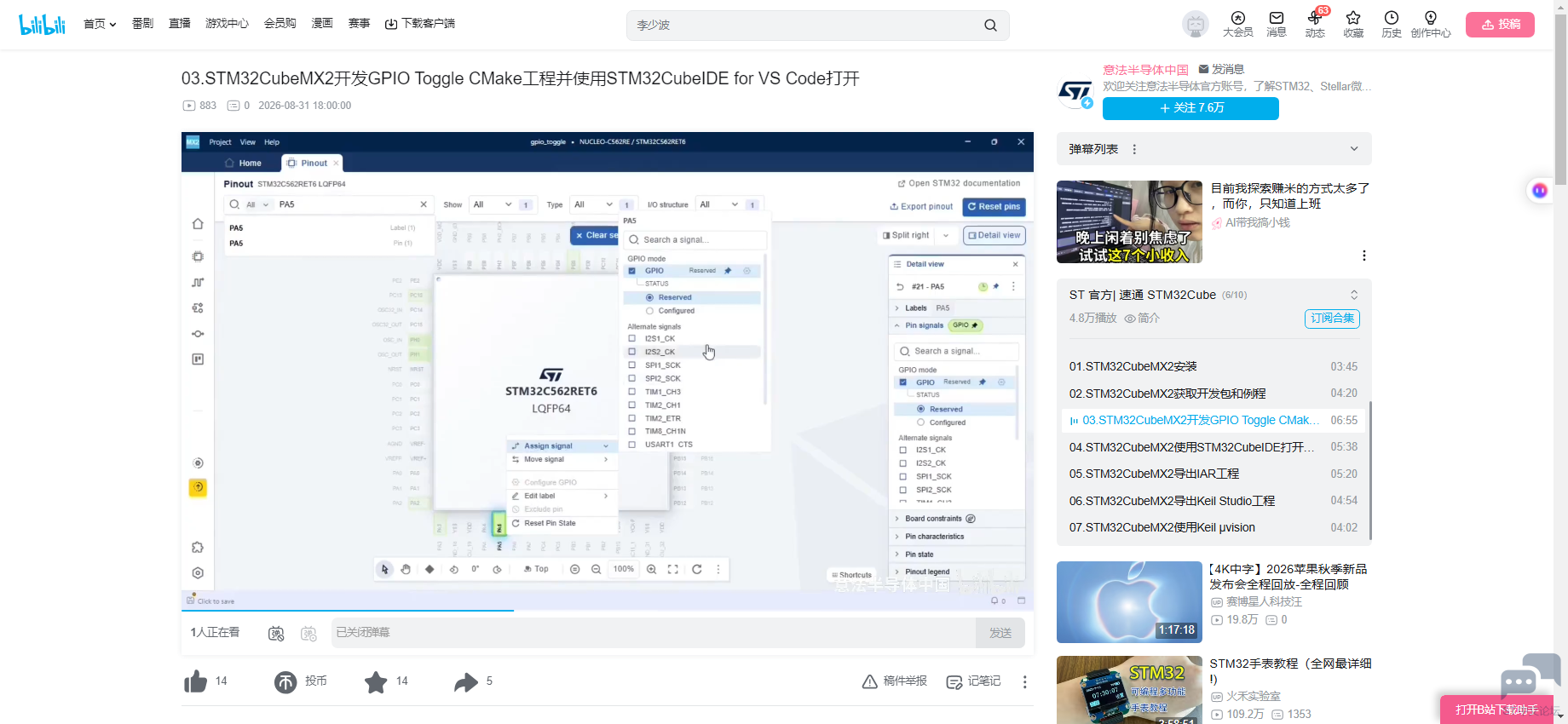1568x724 pixels.
Task: Open the 弹幕列表 three-dot menu
Action: pyautogui.click(x=1134, y=149)
